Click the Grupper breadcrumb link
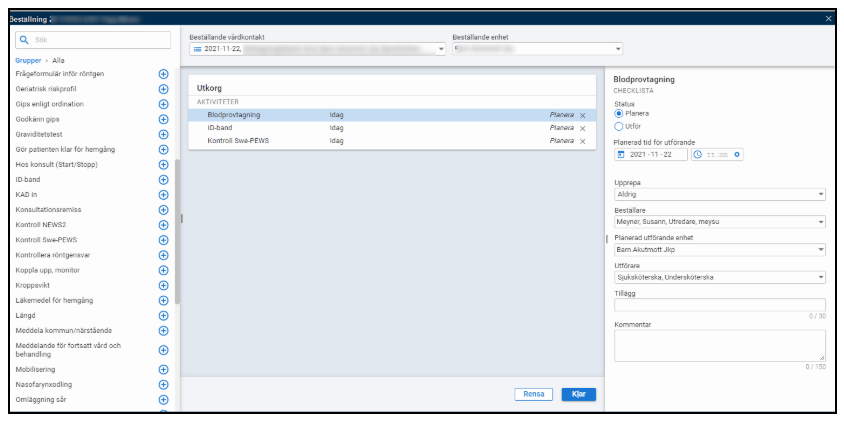This screenshot has height=422, width=844. pos(28,60)
